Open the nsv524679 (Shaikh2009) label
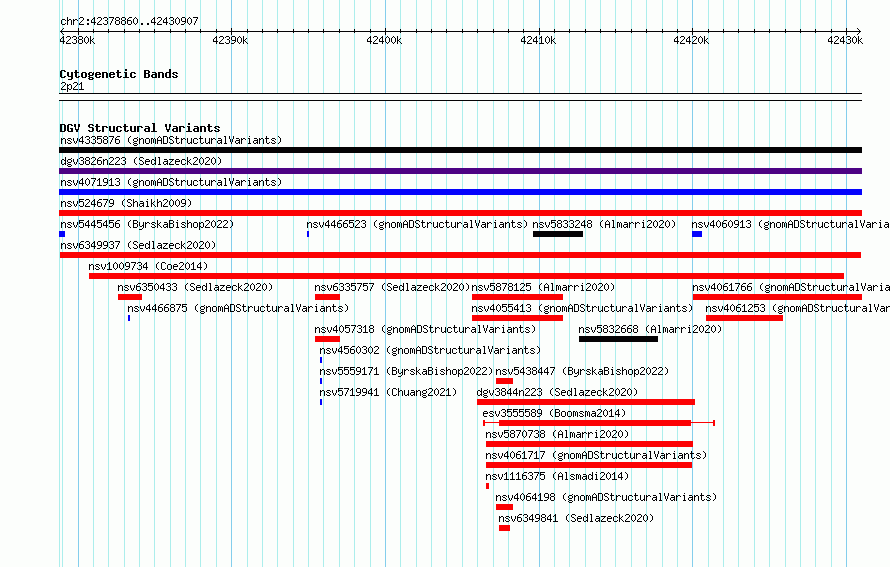The width and height of the screenshot is (890, 567). coord(126,203)
